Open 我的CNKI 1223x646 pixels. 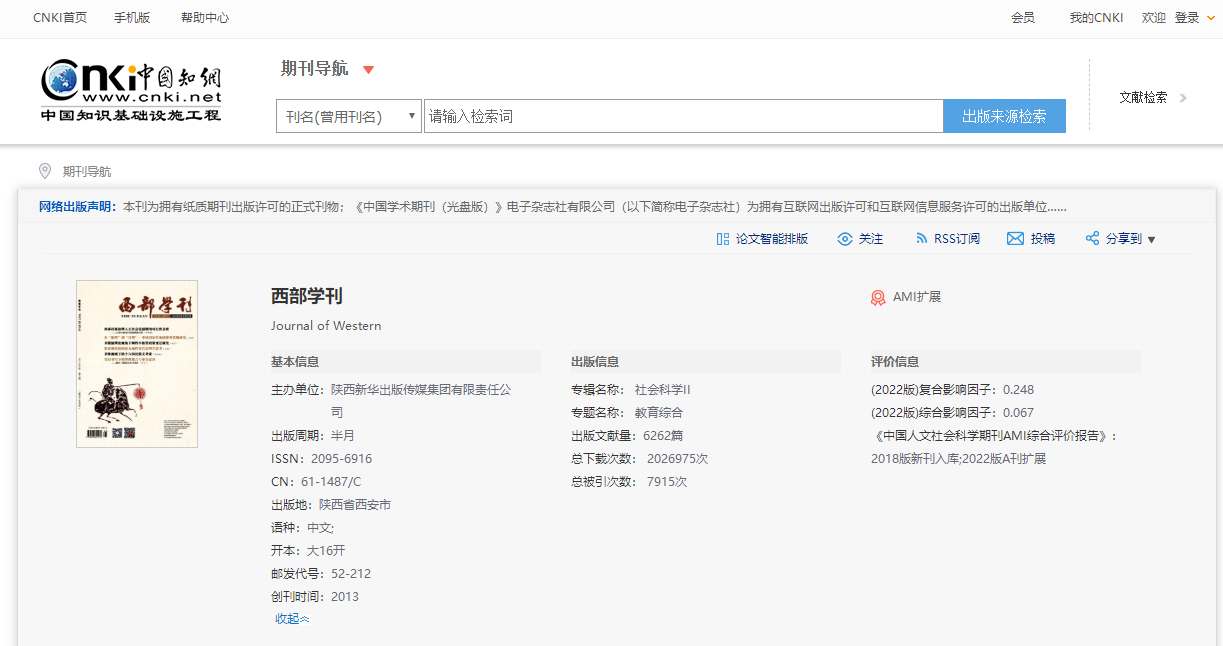1096,18
